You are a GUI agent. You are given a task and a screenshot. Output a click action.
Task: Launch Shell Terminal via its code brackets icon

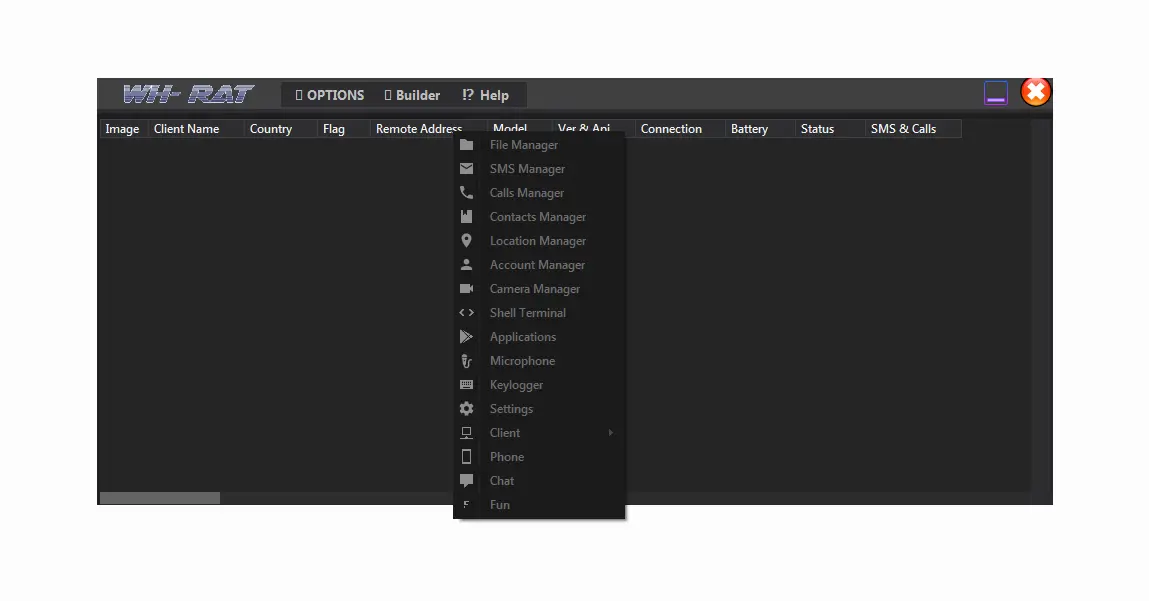(x=466, y=312)
